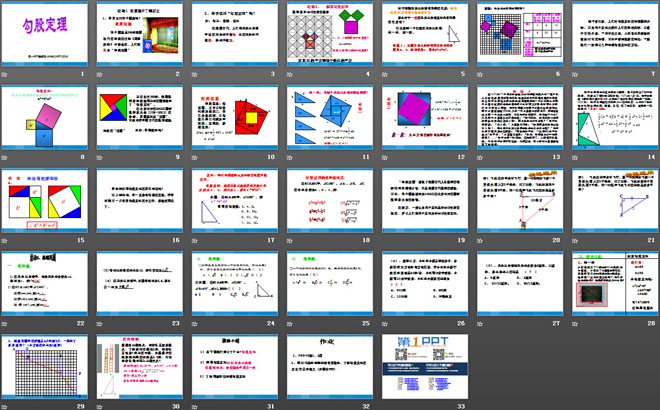Select slide 25 multiple choice thumbnail
This screenshot has height=410, width=660.
pyautogui.click(x=330, y=283)
